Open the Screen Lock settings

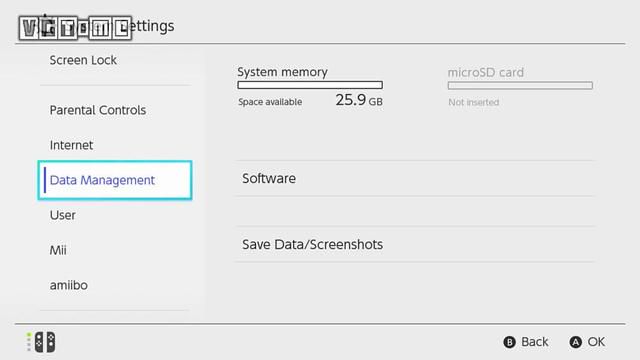tap(83, 60)
